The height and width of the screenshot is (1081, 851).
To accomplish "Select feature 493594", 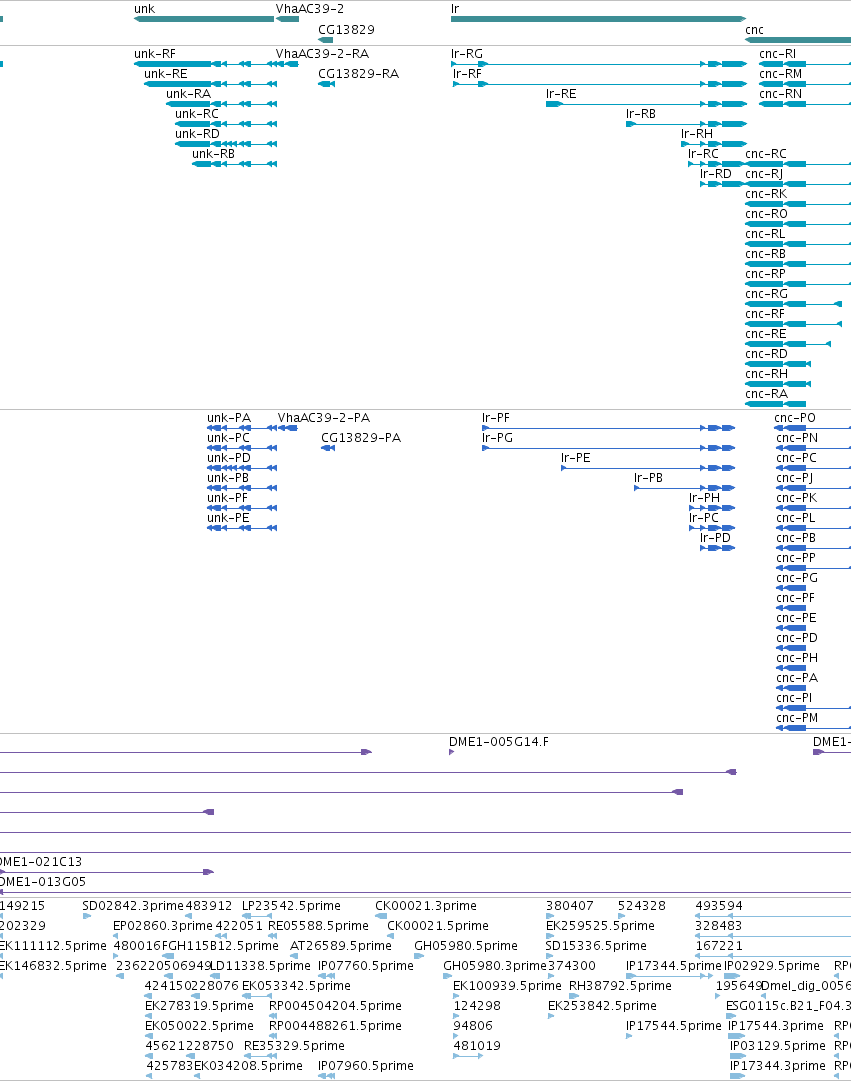I will click(719, 906).
